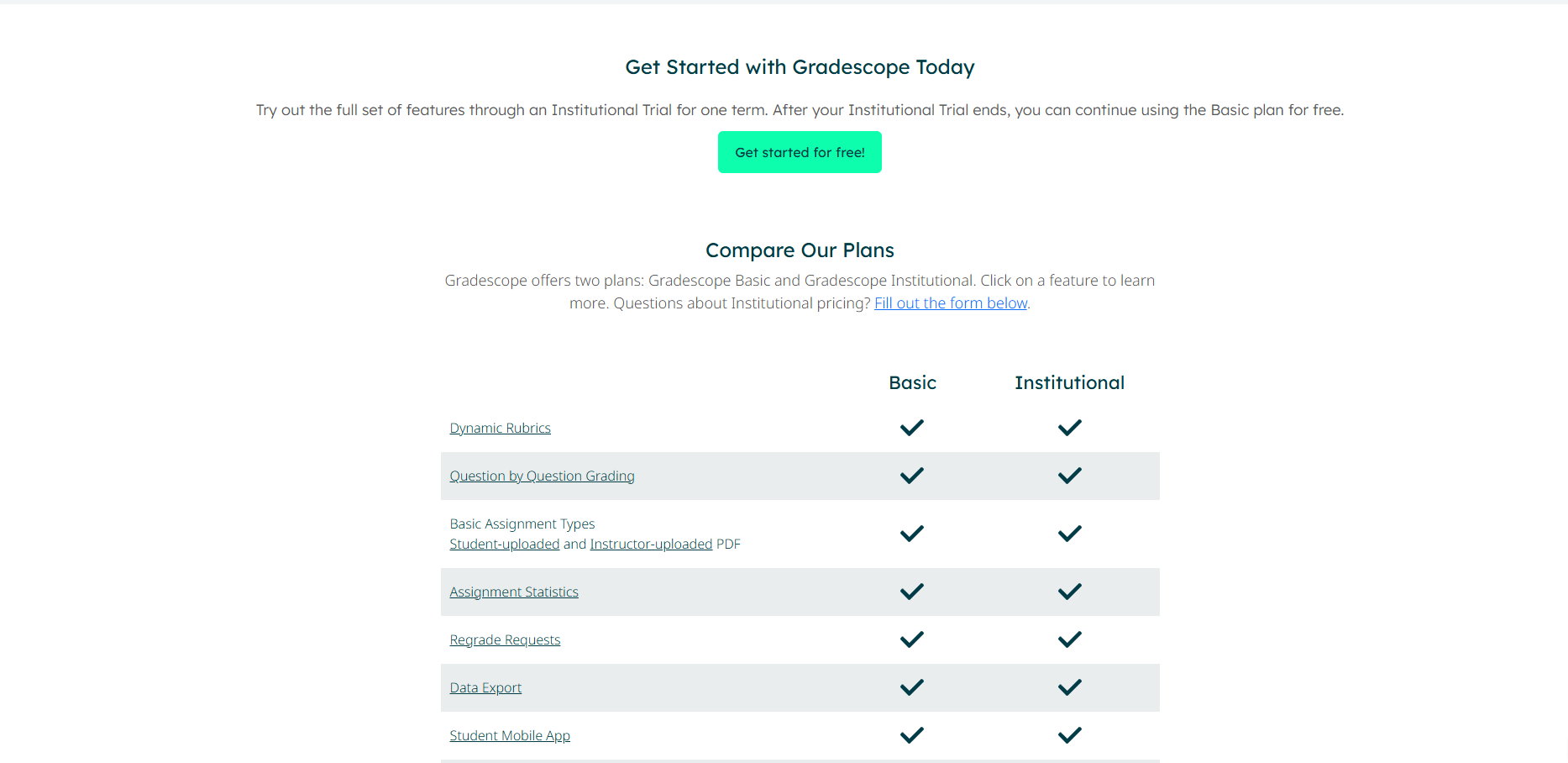This screenshot has height=763, width=1568.
Task: Learn more about Data Export
Action: 485,687
